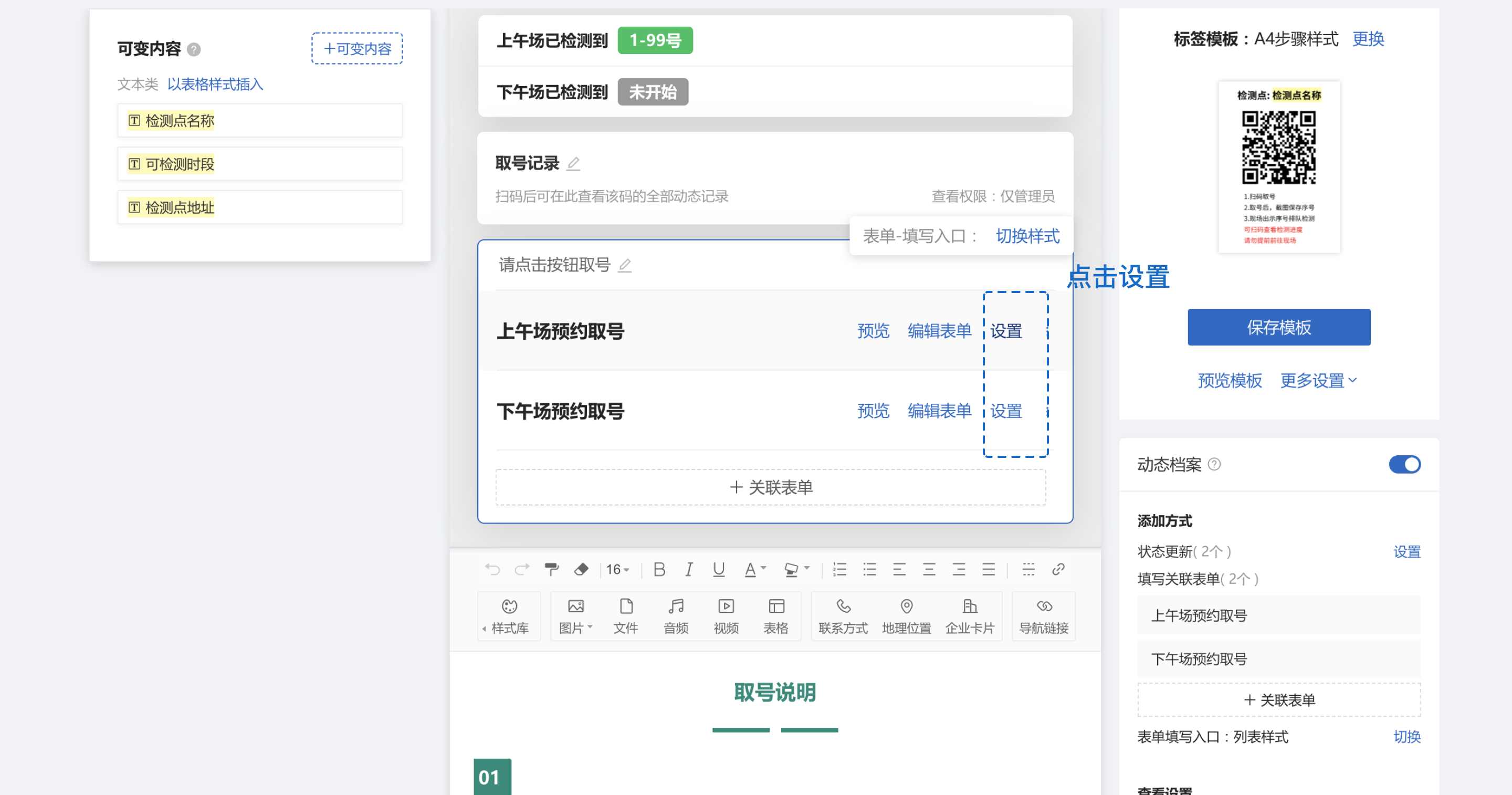The image size is (1512, 795).
Task: Insert a bulleted list
Action: (869, 569)
